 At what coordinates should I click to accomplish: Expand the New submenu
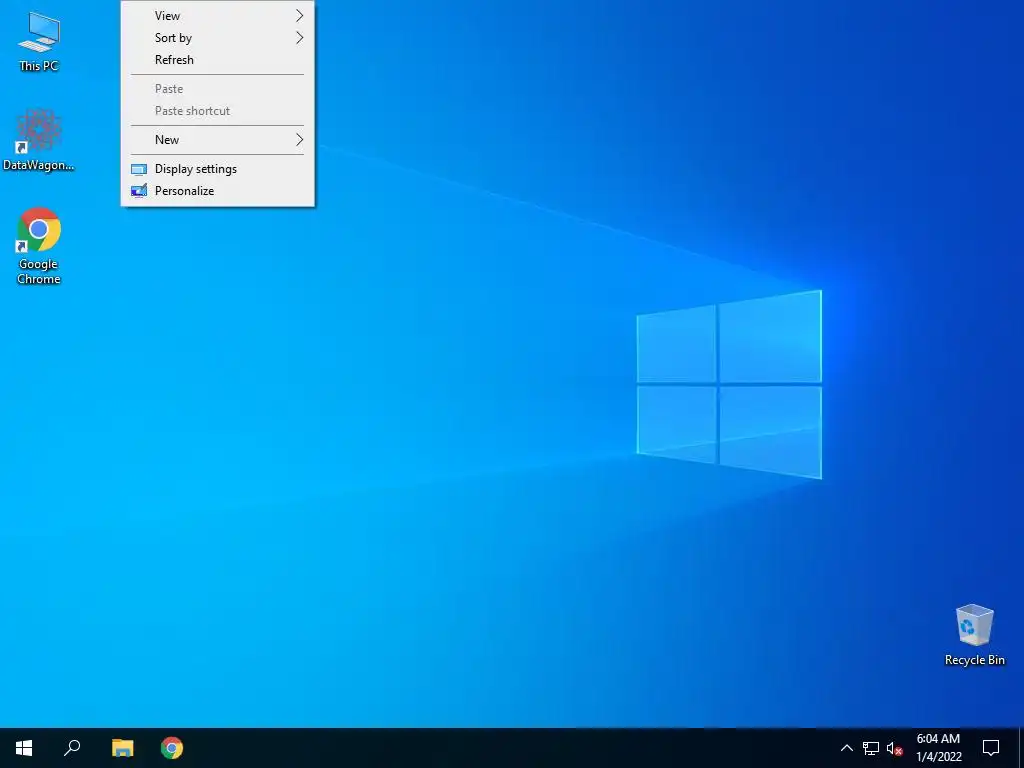point(217,140)
